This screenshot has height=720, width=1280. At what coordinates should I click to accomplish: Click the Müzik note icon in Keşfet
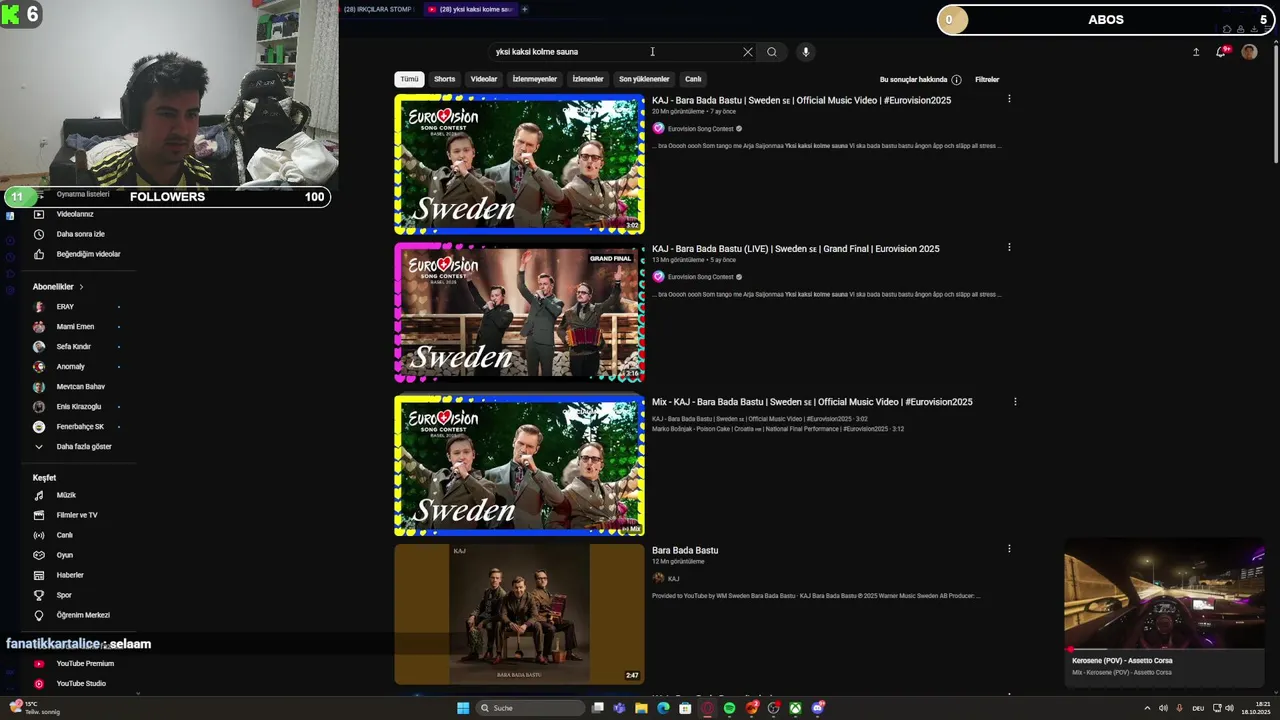39,495
